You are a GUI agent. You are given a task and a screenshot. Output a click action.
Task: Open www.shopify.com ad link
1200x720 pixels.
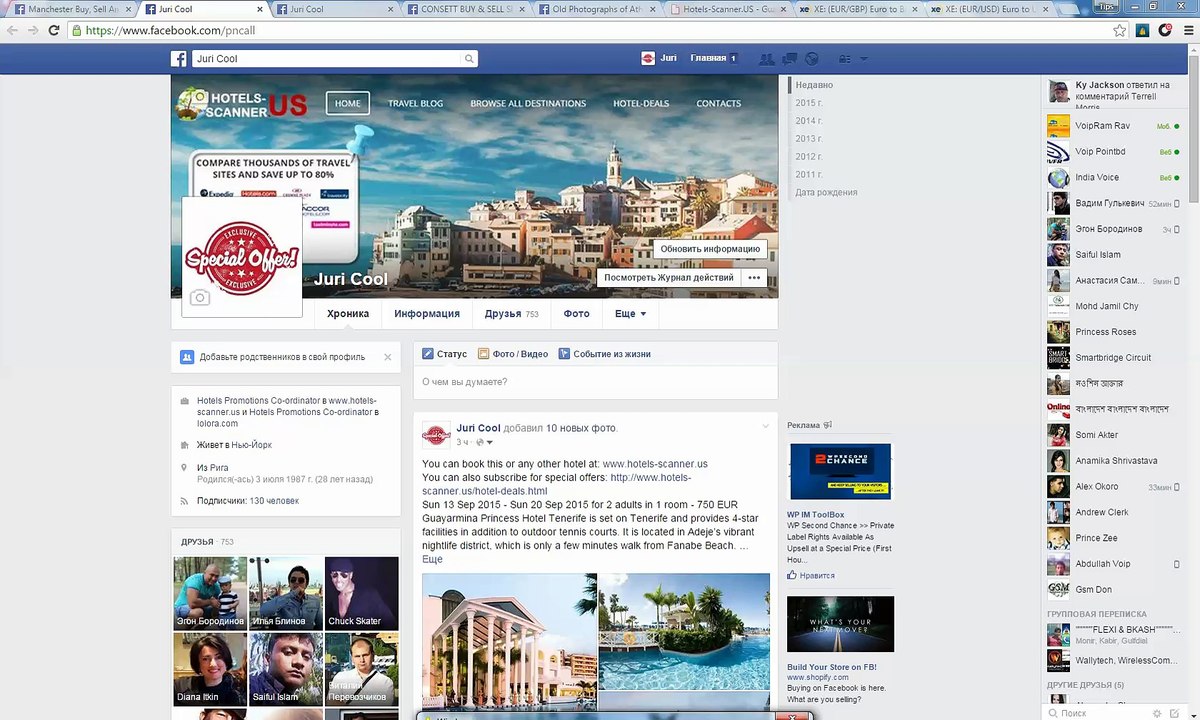pos(817,678)
